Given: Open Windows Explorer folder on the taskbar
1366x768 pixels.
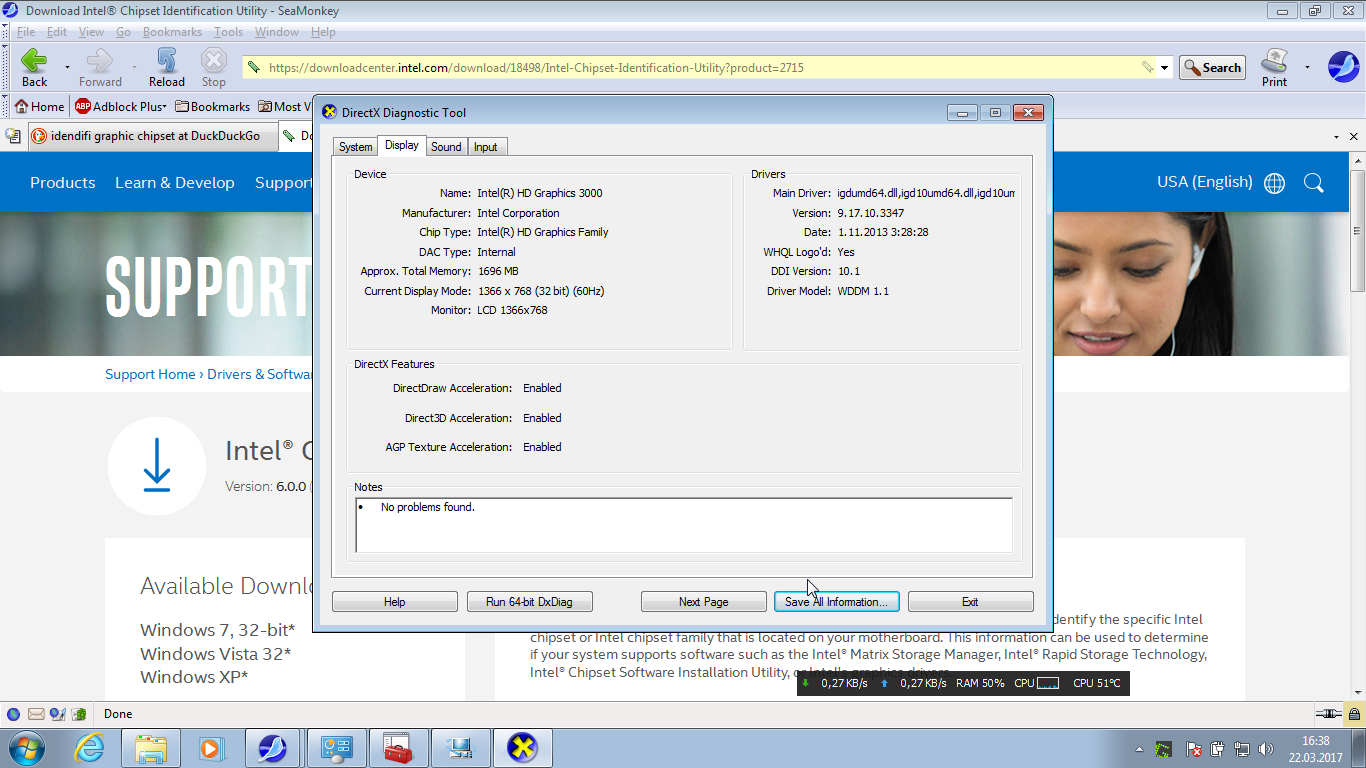Looking at the screenshot, I should (151, 748).
